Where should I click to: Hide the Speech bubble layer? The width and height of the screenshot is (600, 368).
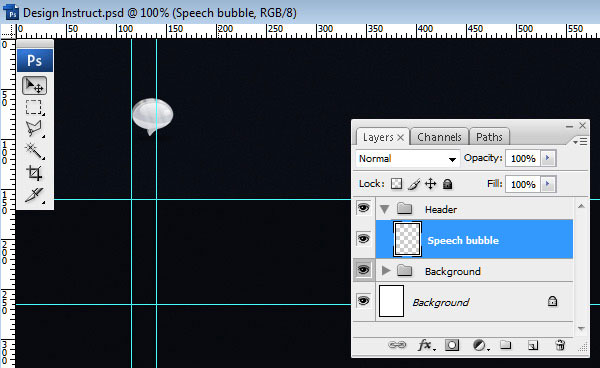click(x=363, y=239)
